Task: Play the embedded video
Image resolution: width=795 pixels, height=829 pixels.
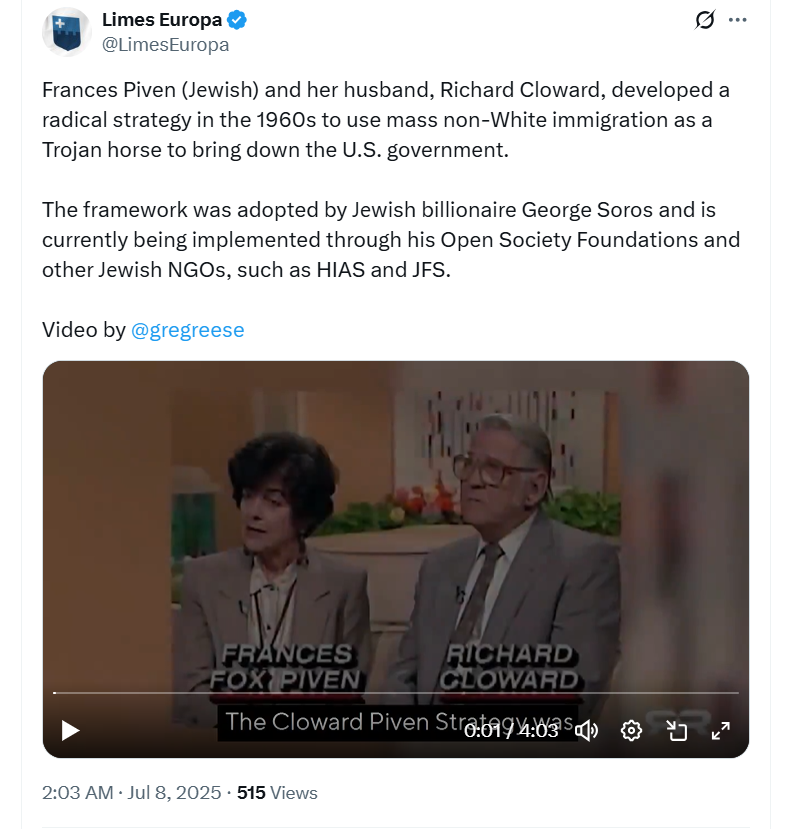Action: [70, 731]
